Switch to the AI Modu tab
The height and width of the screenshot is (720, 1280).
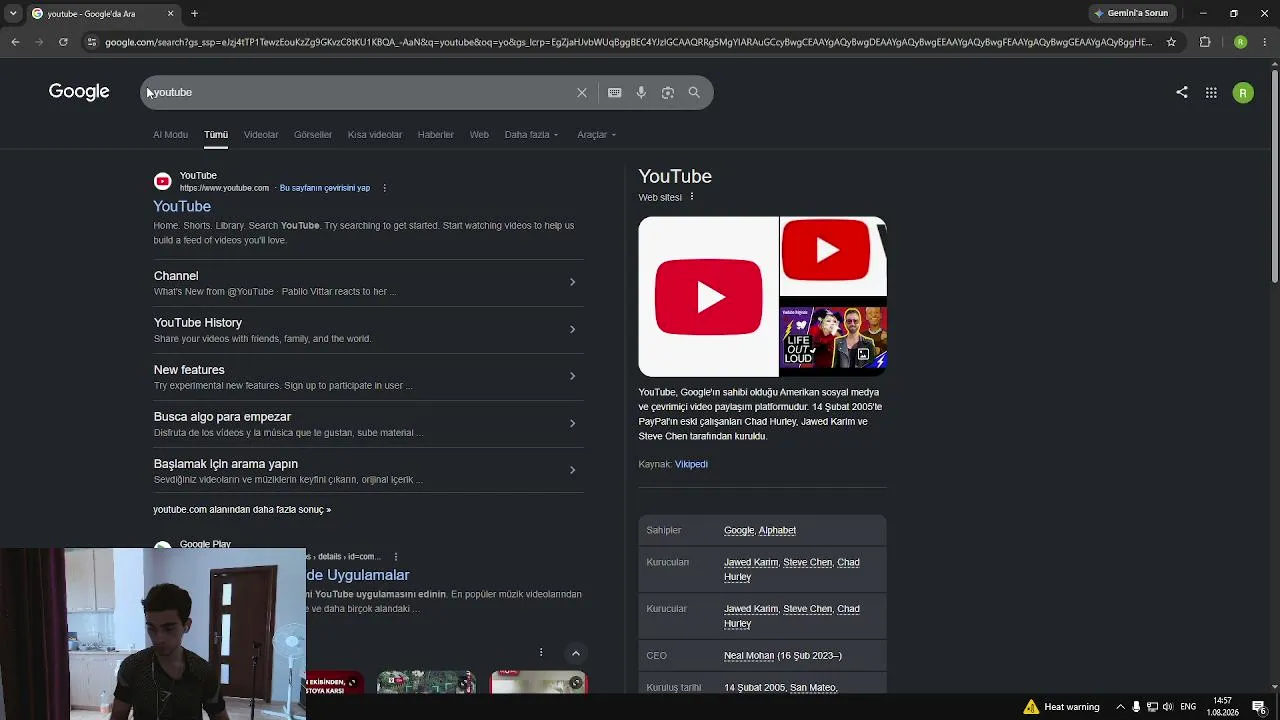click(170, 134)
